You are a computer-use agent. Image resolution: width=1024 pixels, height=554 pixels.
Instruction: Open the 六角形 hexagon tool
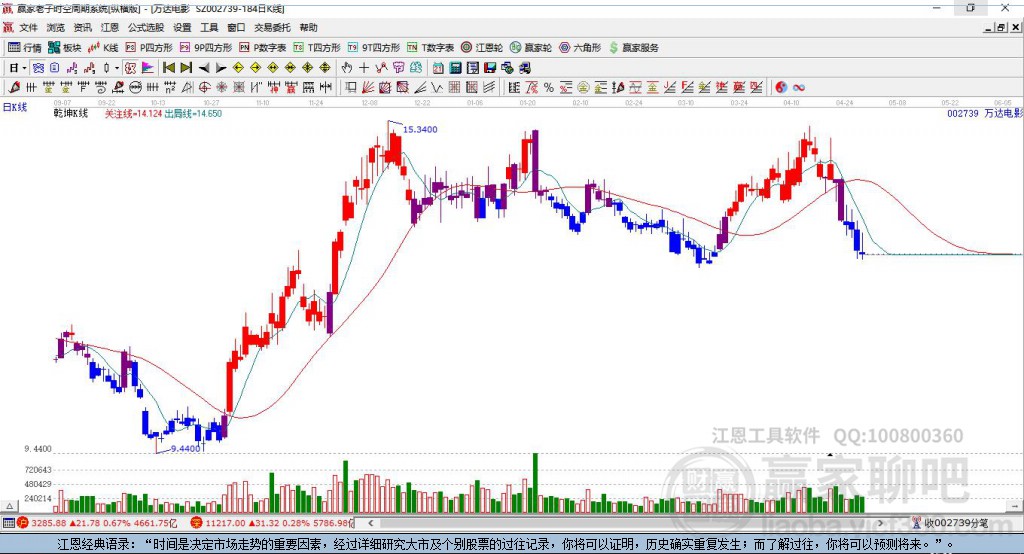point(580,48)
